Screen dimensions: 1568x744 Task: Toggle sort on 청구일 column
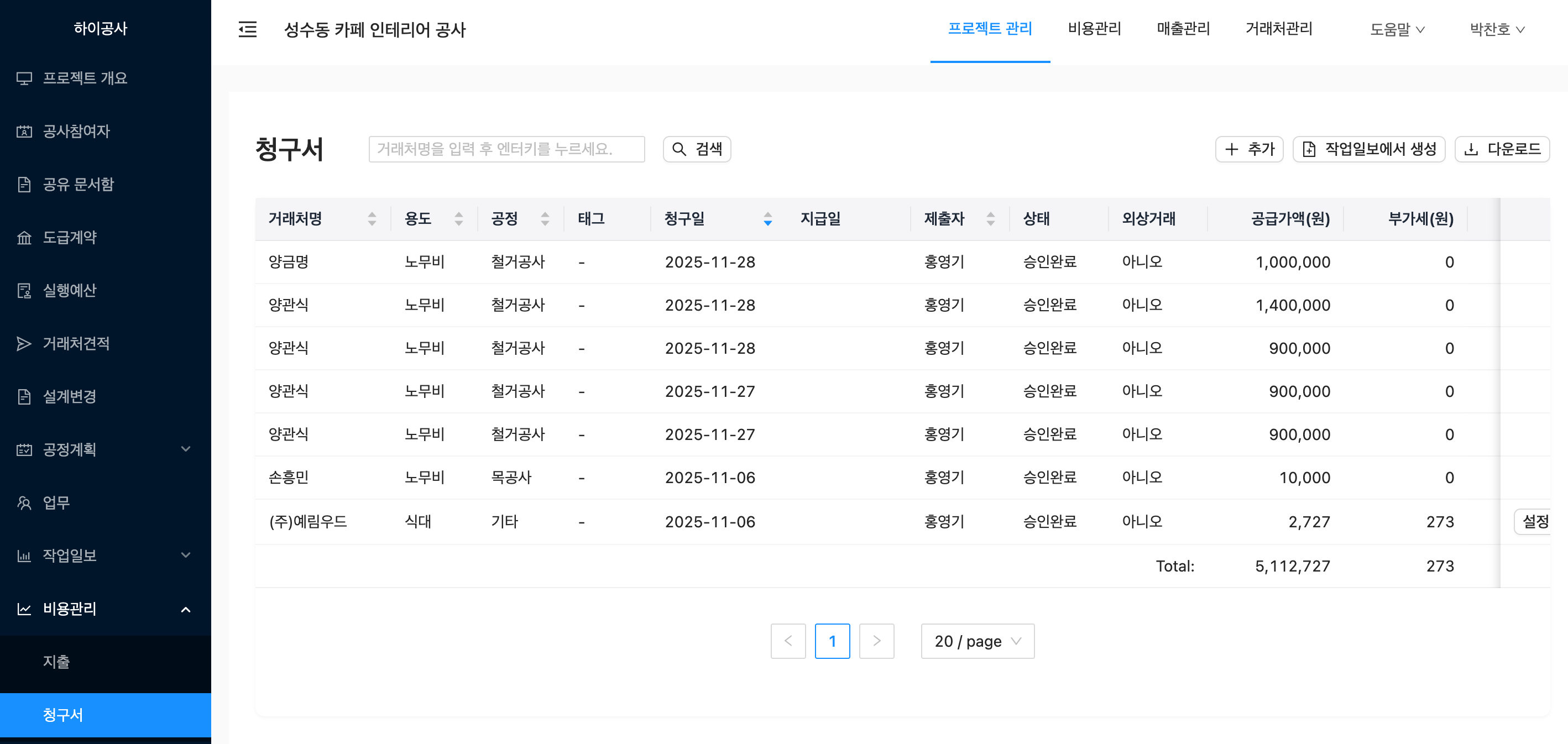pos(767,218)
